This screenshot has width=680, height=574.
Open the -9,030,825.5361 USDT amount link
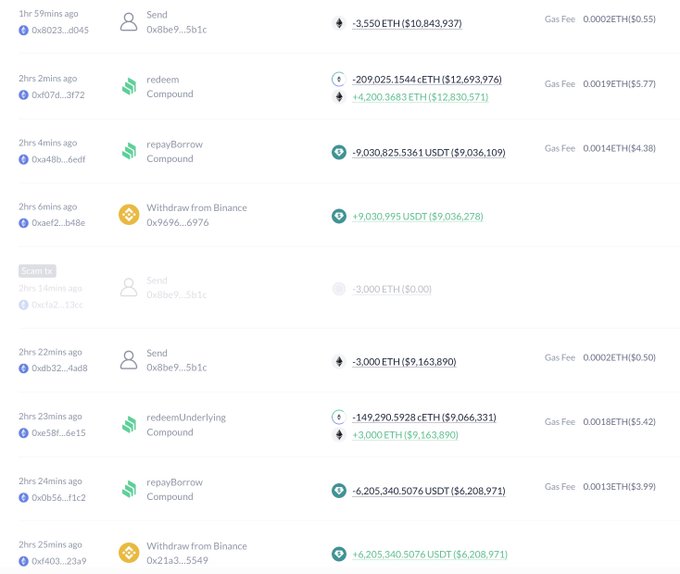428,153
